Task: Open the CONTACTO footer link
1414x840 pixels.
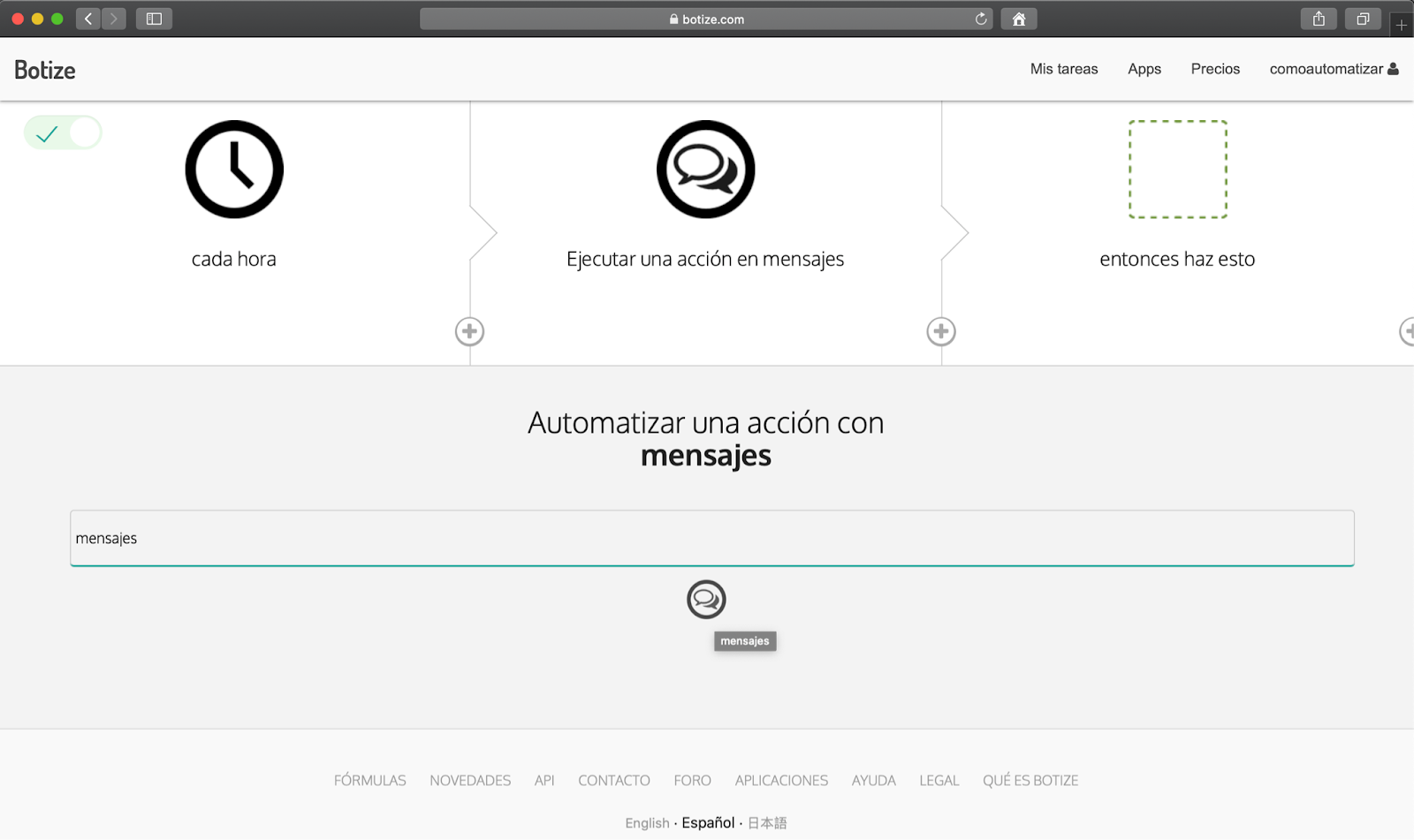Action: (x=614, y=781)
